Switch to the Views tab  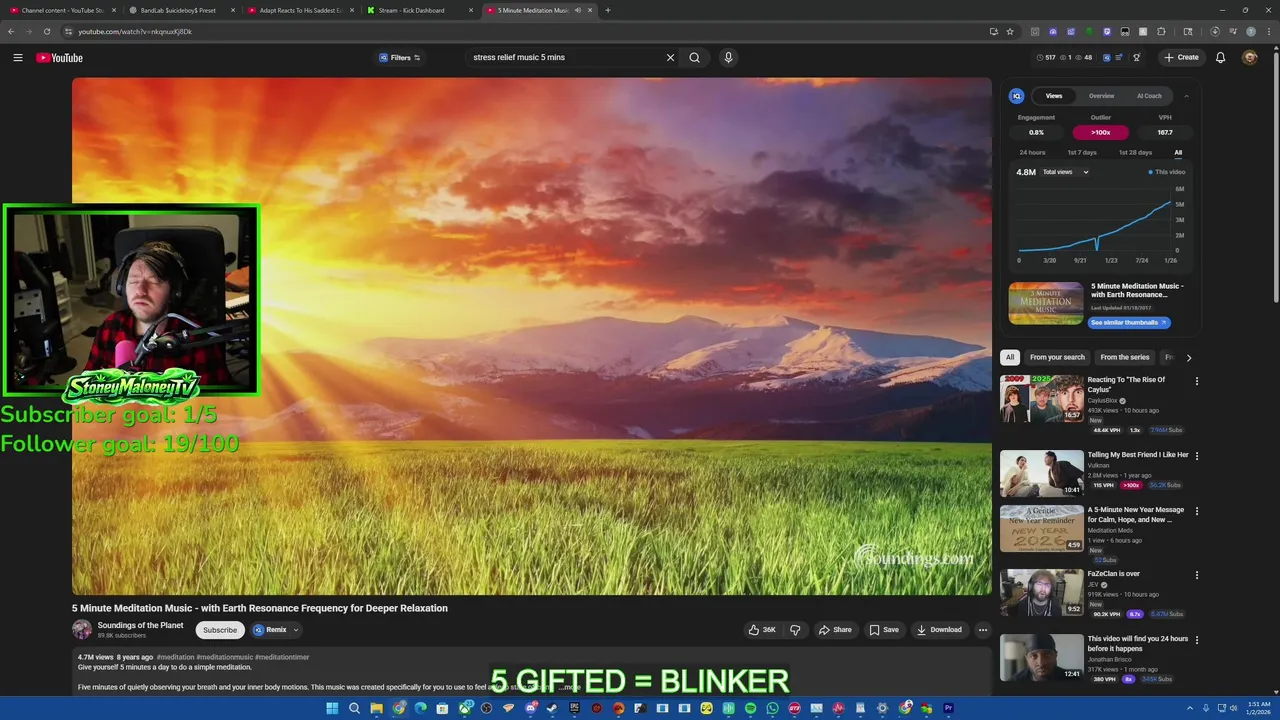pos(1054,96)
